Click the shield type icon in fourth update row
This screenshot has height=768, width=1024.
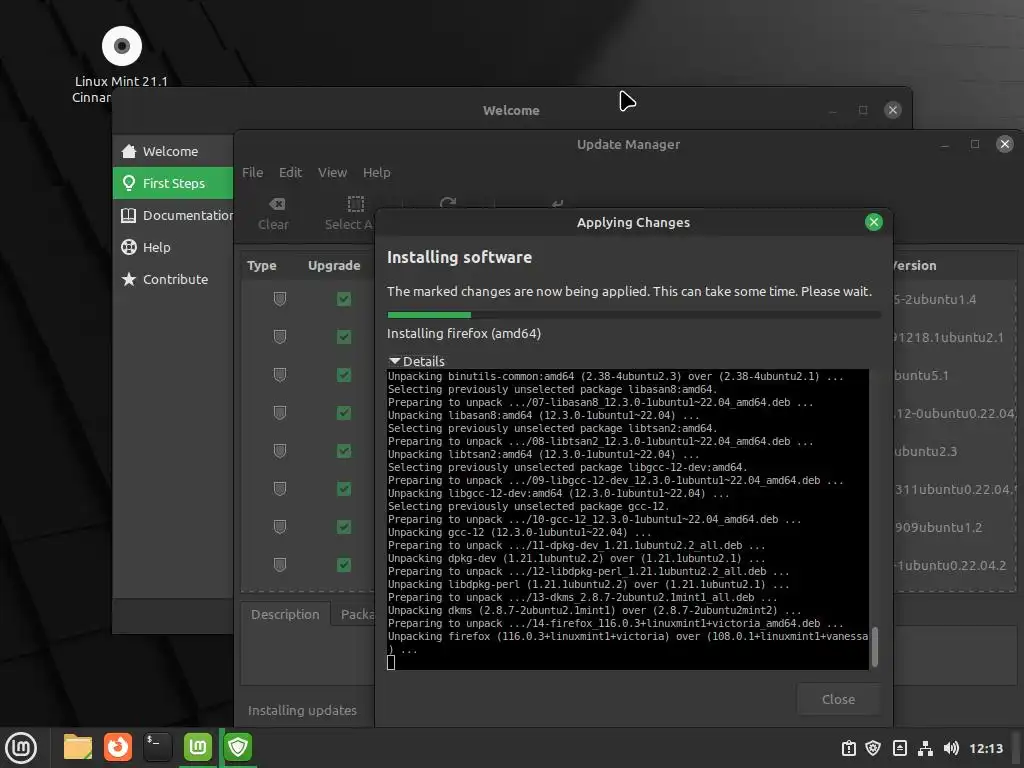click(280, 413)
